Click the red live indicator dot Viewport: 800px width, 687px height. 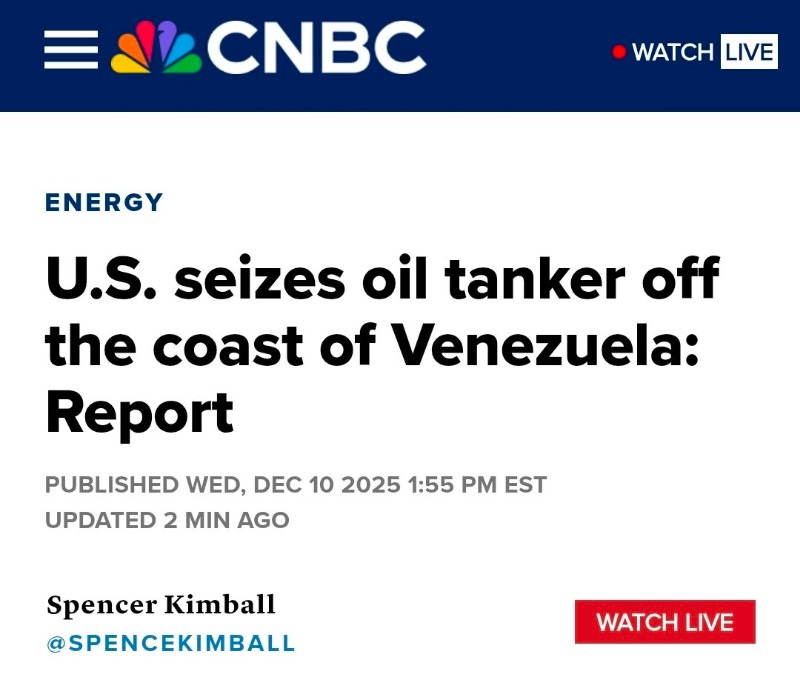tap(619, 52)
